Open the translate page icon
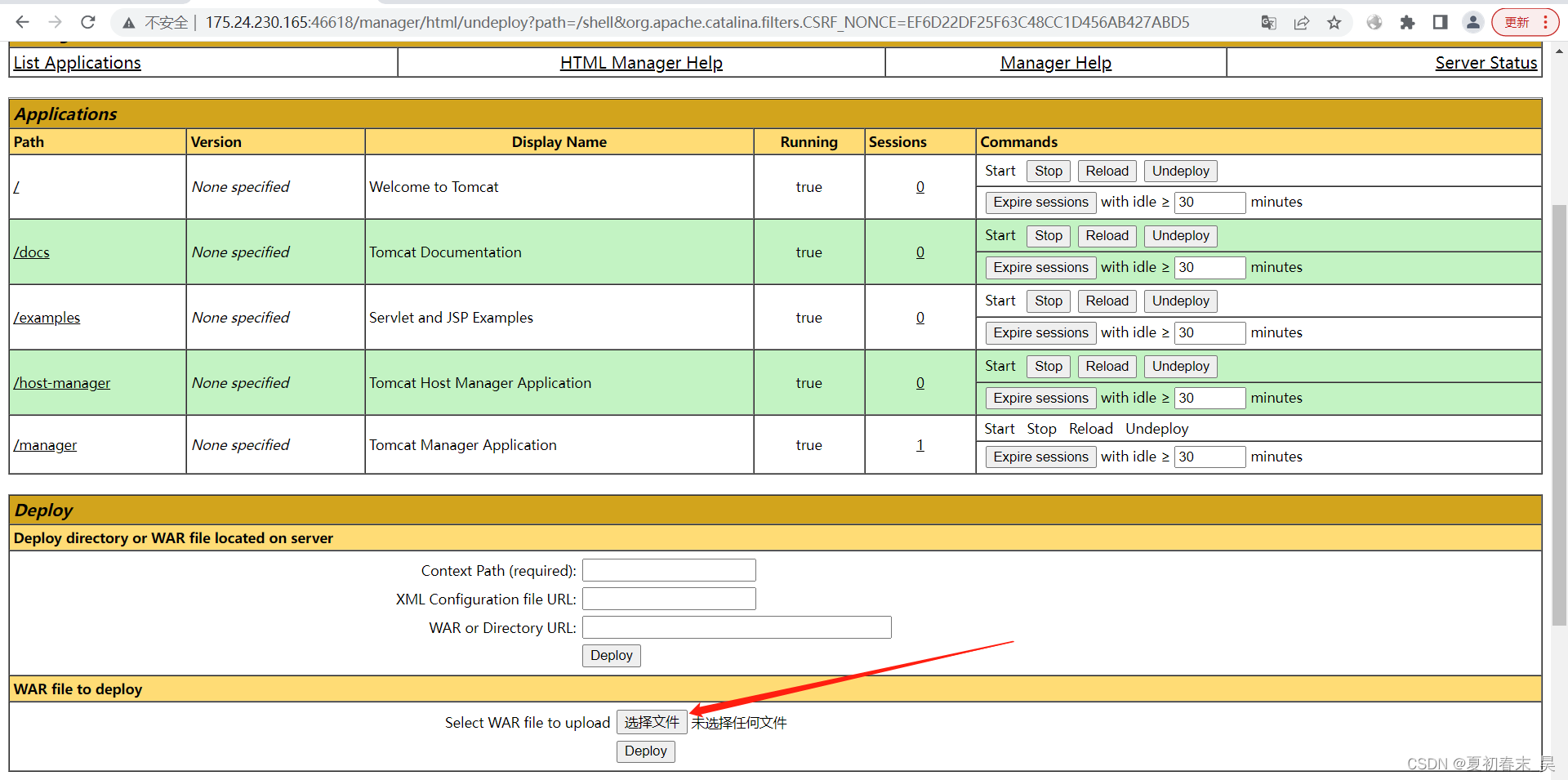 point(1268,23)
